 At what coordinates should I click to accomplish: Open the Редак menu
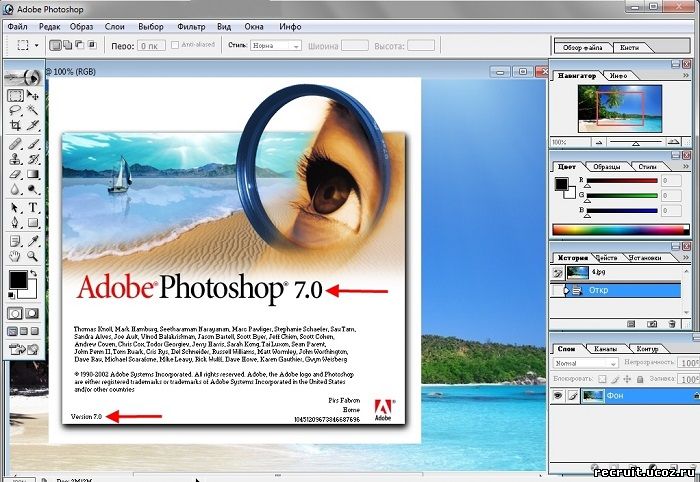50,27
